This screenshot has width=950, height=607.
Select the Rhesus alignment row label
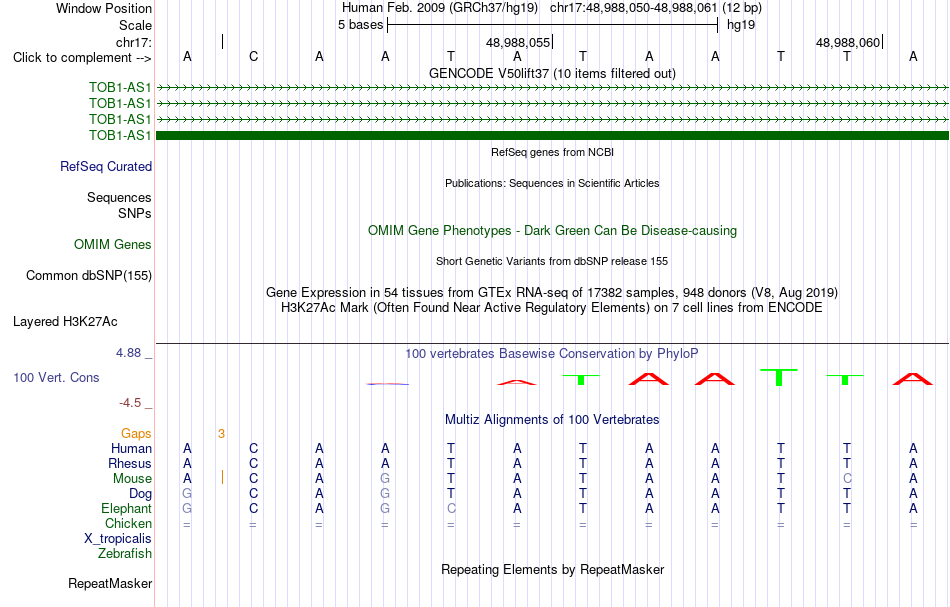tap(130, 463)
